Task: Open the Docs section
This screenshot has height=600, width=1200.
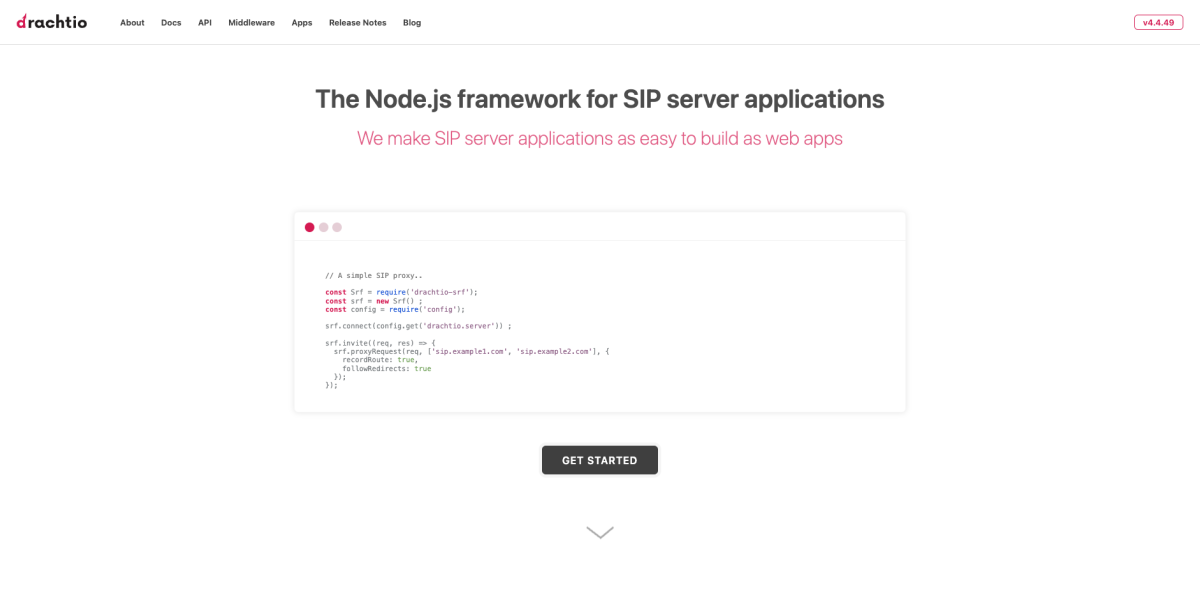Action: tap(170, 22)
